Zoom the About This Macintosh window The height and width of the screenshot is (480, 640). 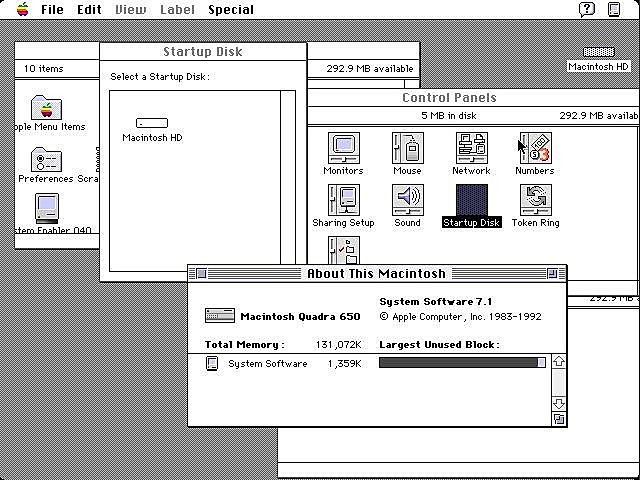click(x=552, y=273)
